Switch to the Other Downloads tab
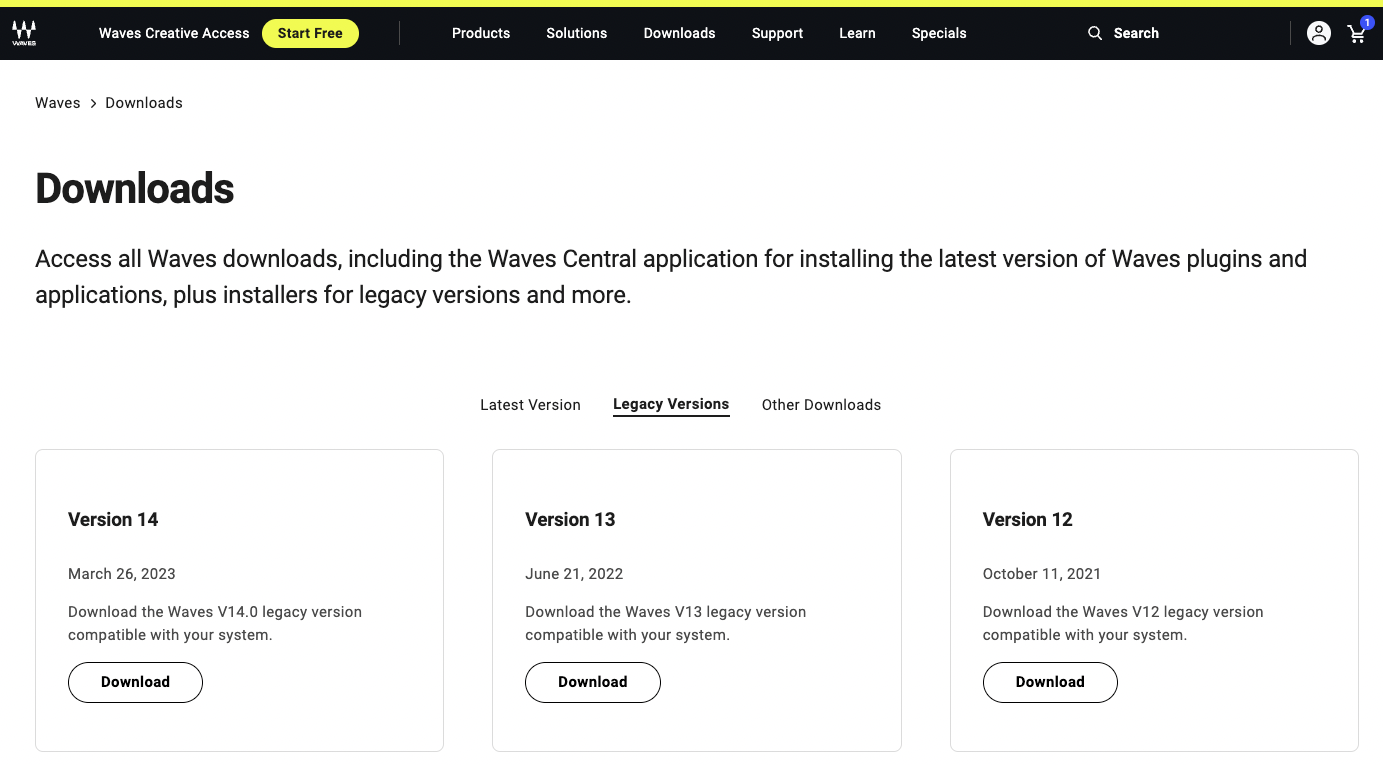Viewport: 1383px width, 765px height. click(x=821, y=405)
